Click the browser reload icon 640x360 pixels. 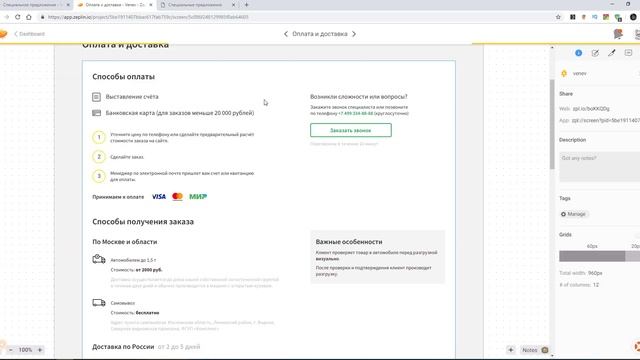pyautogui.click(x=18, y=17)
